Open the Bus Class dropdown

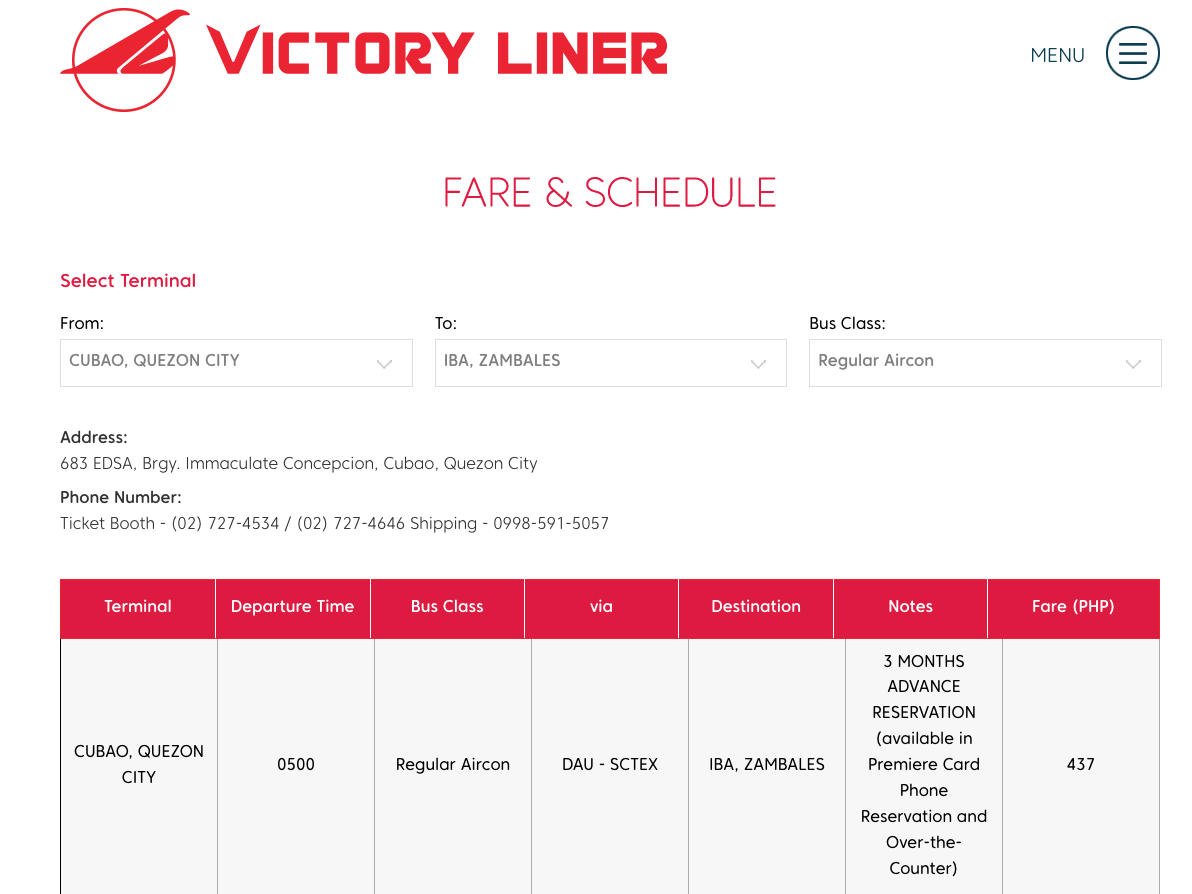coord(985,363)
